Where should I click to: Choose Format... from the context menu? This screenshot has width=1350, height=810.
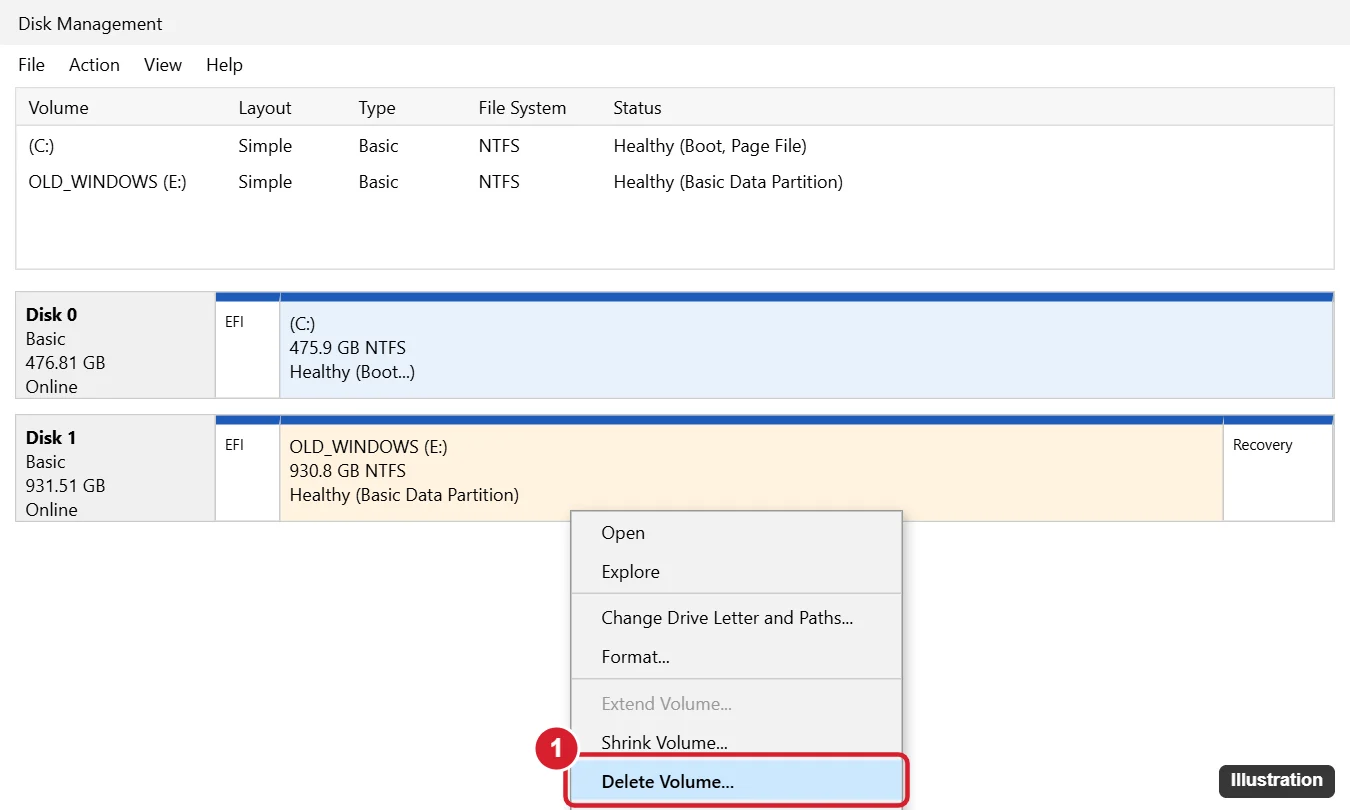point(736,657)
